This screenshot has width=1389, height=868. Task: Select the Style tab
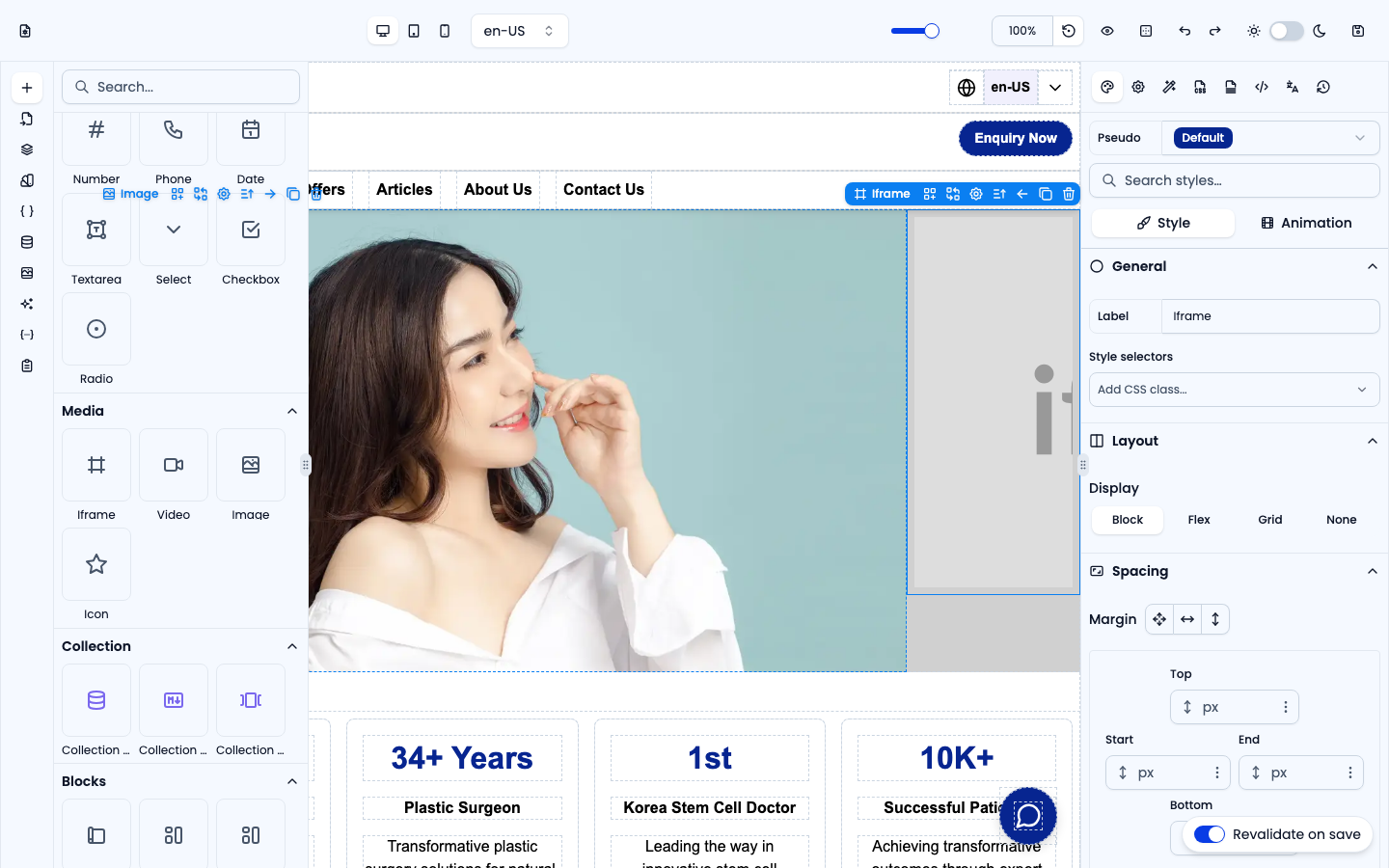click(x=1163, y=223)
